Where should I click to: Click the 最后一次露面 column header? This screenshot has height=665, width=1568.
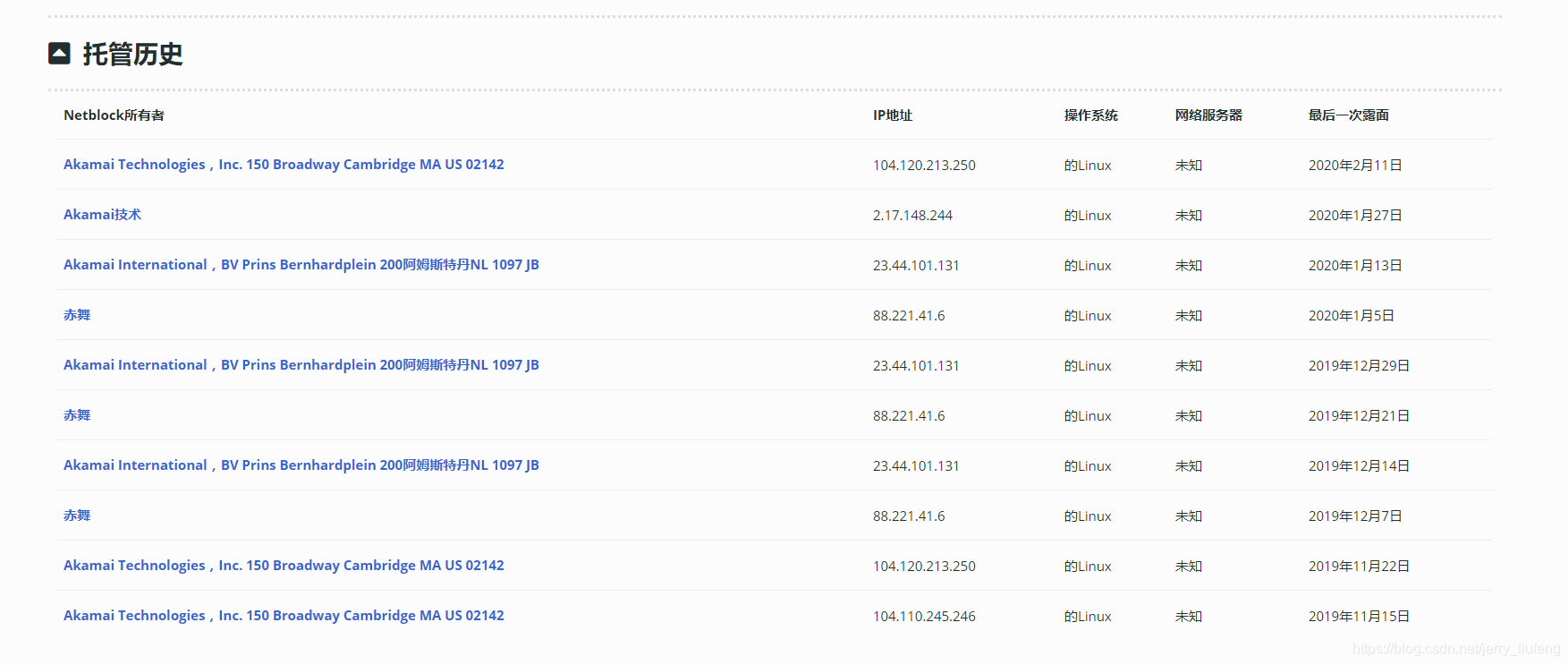click(1349, 115)
